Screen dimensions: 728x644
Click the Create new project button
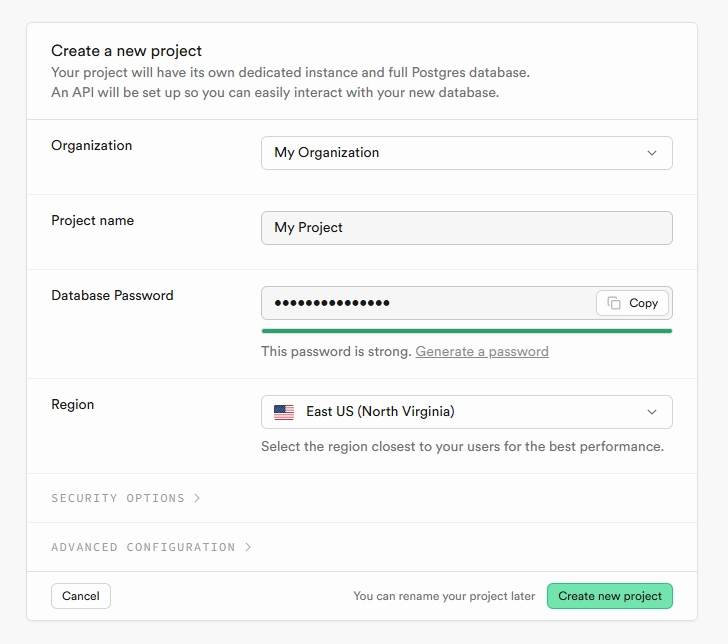coord(610,596)
